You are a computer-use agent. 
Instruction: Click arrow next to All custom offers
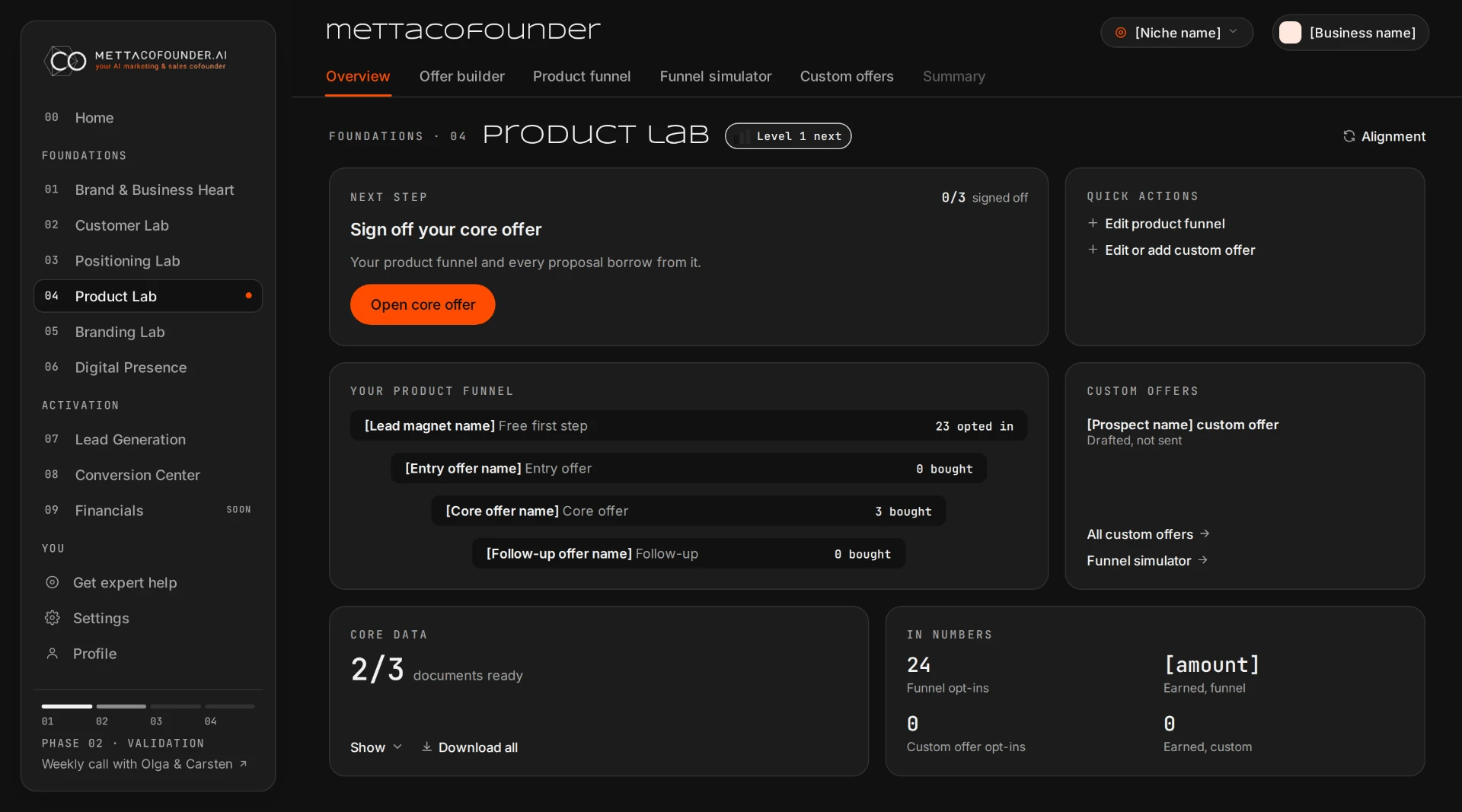tap(1205, 533)
